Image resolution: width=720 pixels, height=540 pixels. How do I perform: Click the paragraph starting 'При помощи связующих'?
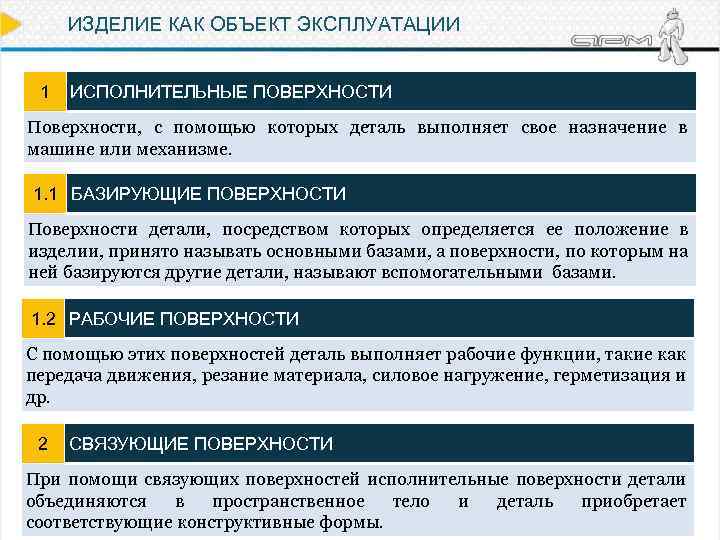[357, 501]
